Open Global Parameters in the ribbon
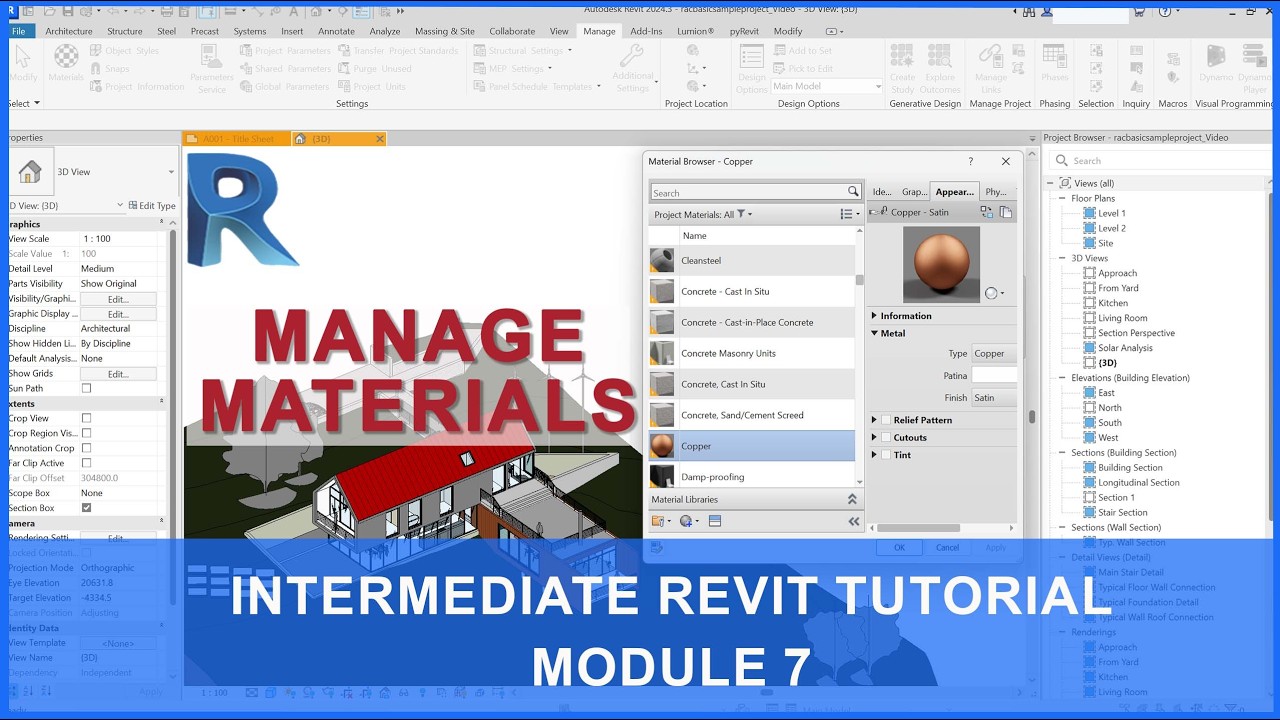The width and height of the screenshot is (1280, 720). pyautogui.click(x=284, y=87)
